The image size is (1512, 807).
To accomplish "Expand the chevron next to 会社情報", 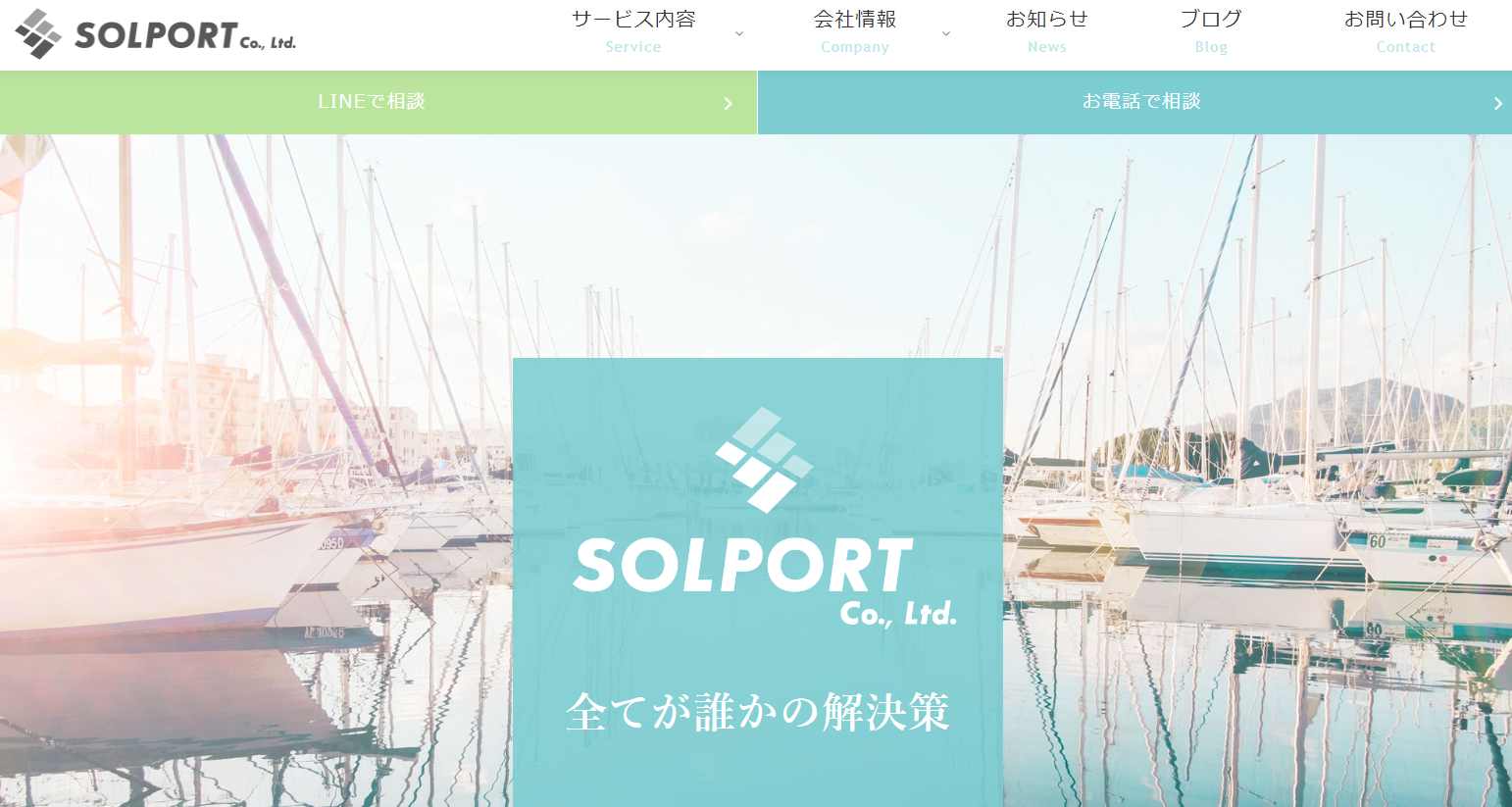I will point(946,34).
